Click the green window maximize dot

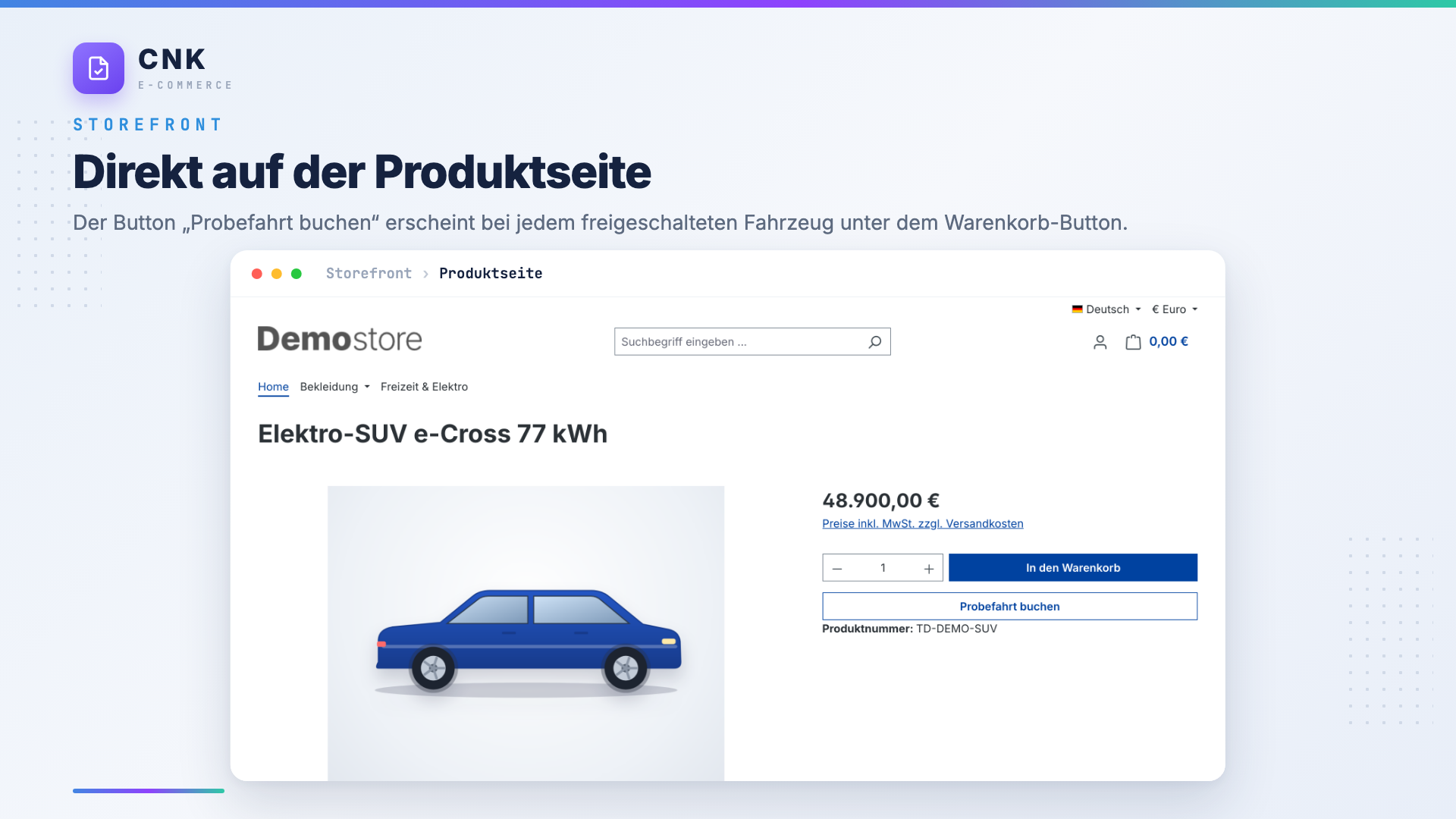pyautogui.click(x=297, y=274)
